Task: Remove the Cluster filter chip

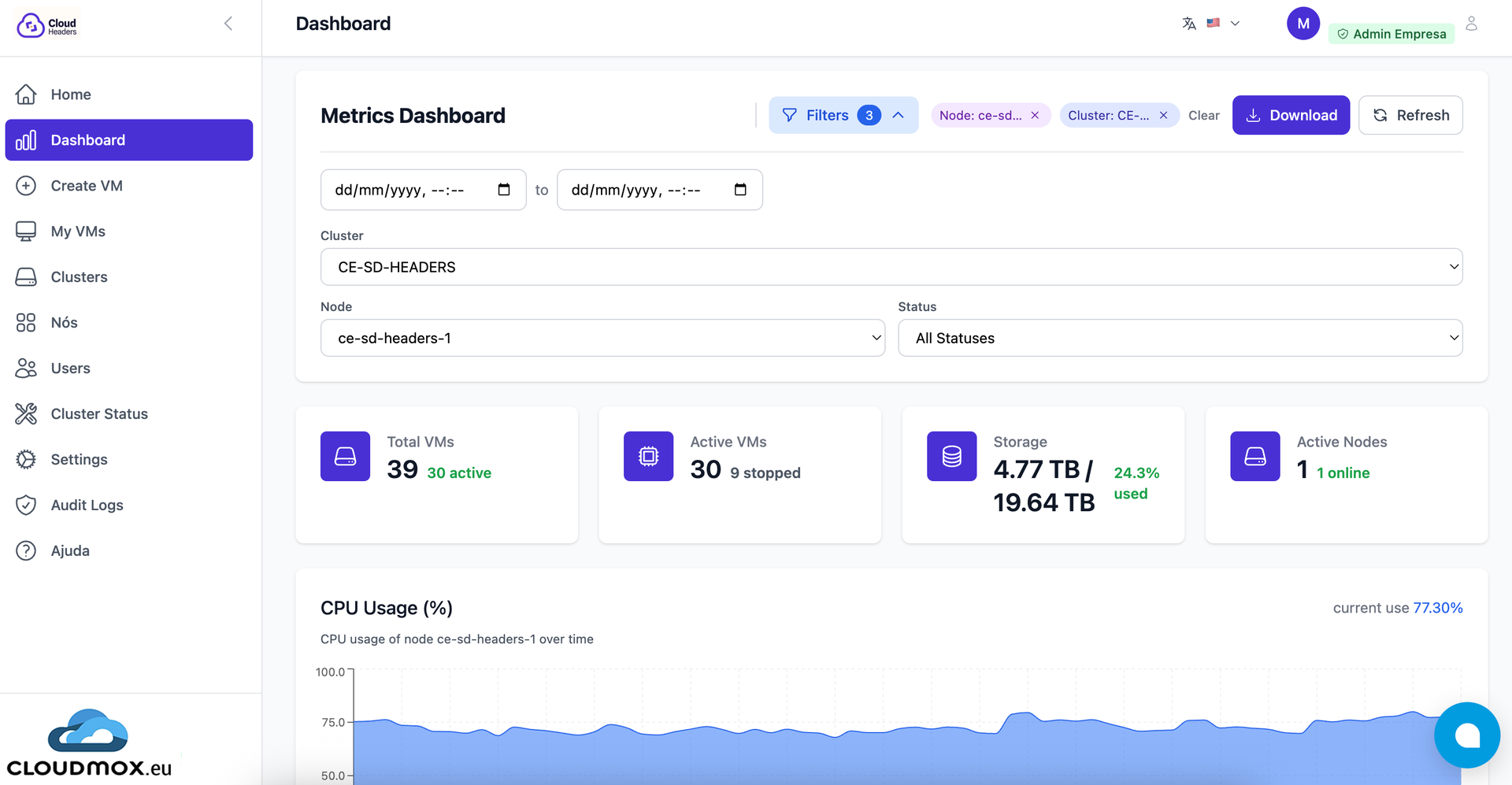Action: click(x=1163, y=116)
